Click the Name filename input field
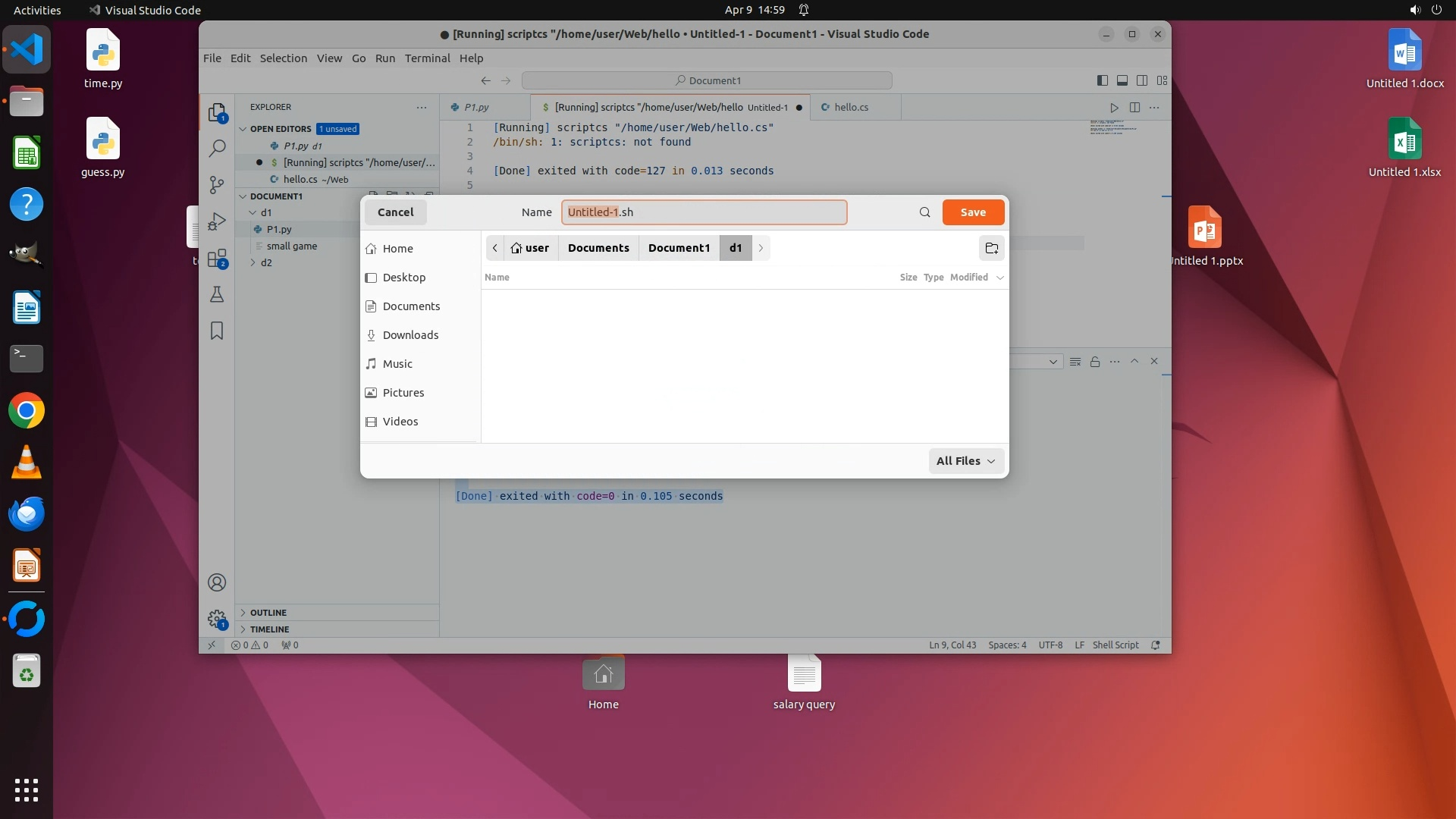Image resolution: width=1456 pixels, height=819 pixels. 704,212
